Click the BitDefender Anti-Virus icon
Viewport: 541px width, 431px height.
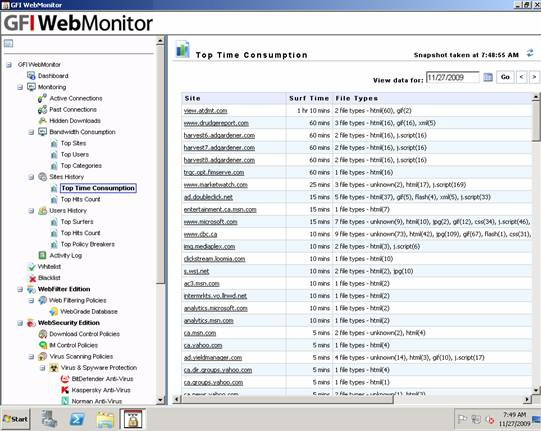click(x=65, y=379)
